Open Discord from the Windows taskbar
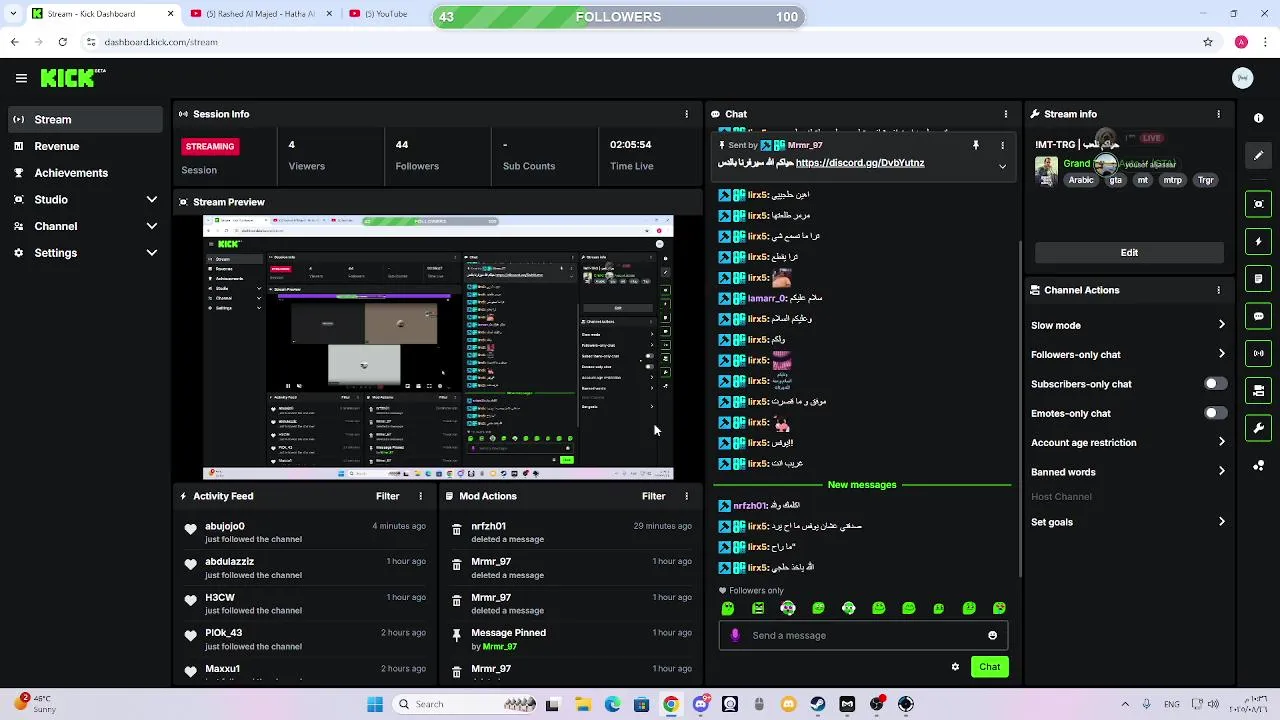 tap(701, 704)
